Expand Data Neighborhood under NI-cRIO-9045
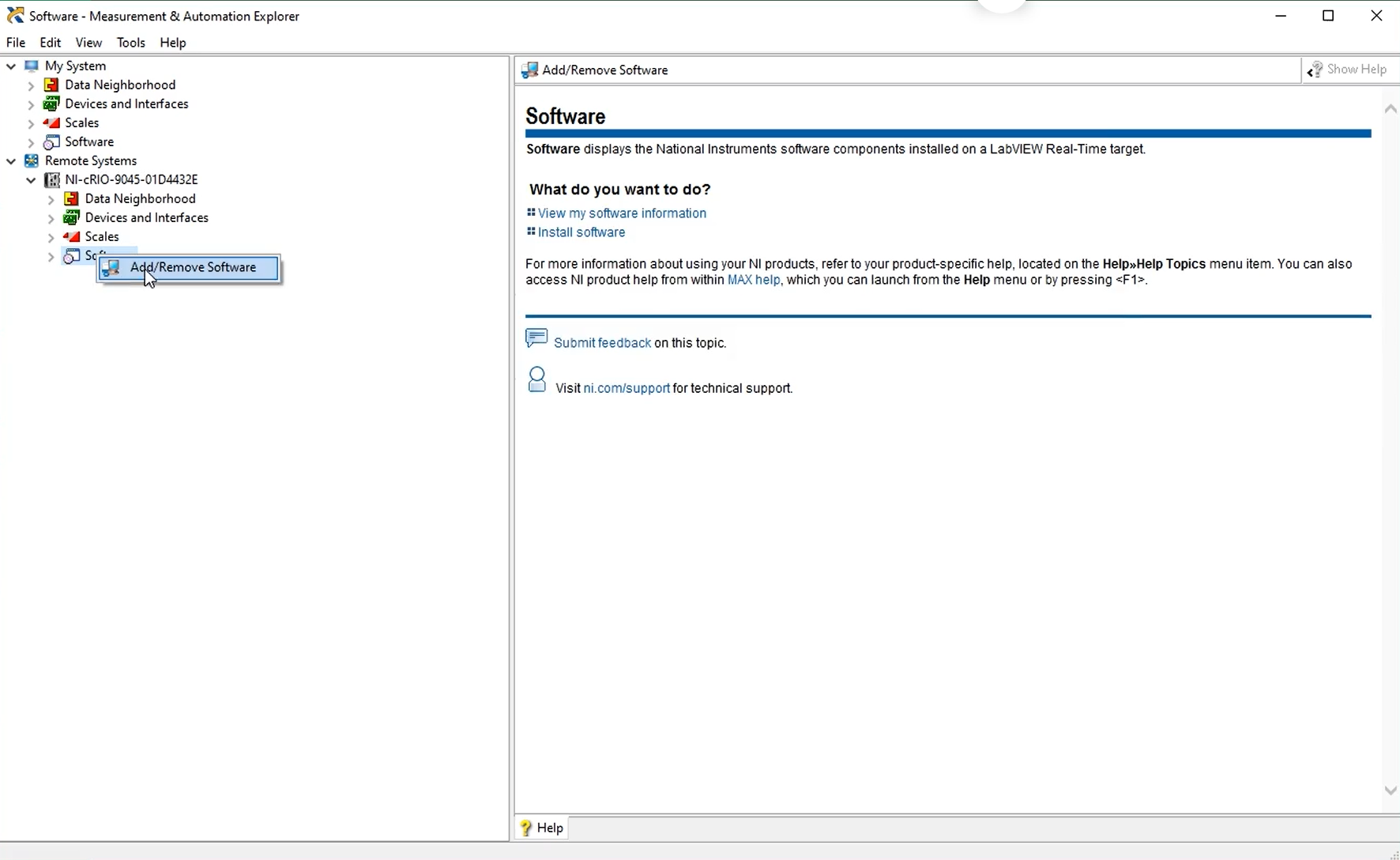Viewport: 1400px width, 860px height. [51, 199]
